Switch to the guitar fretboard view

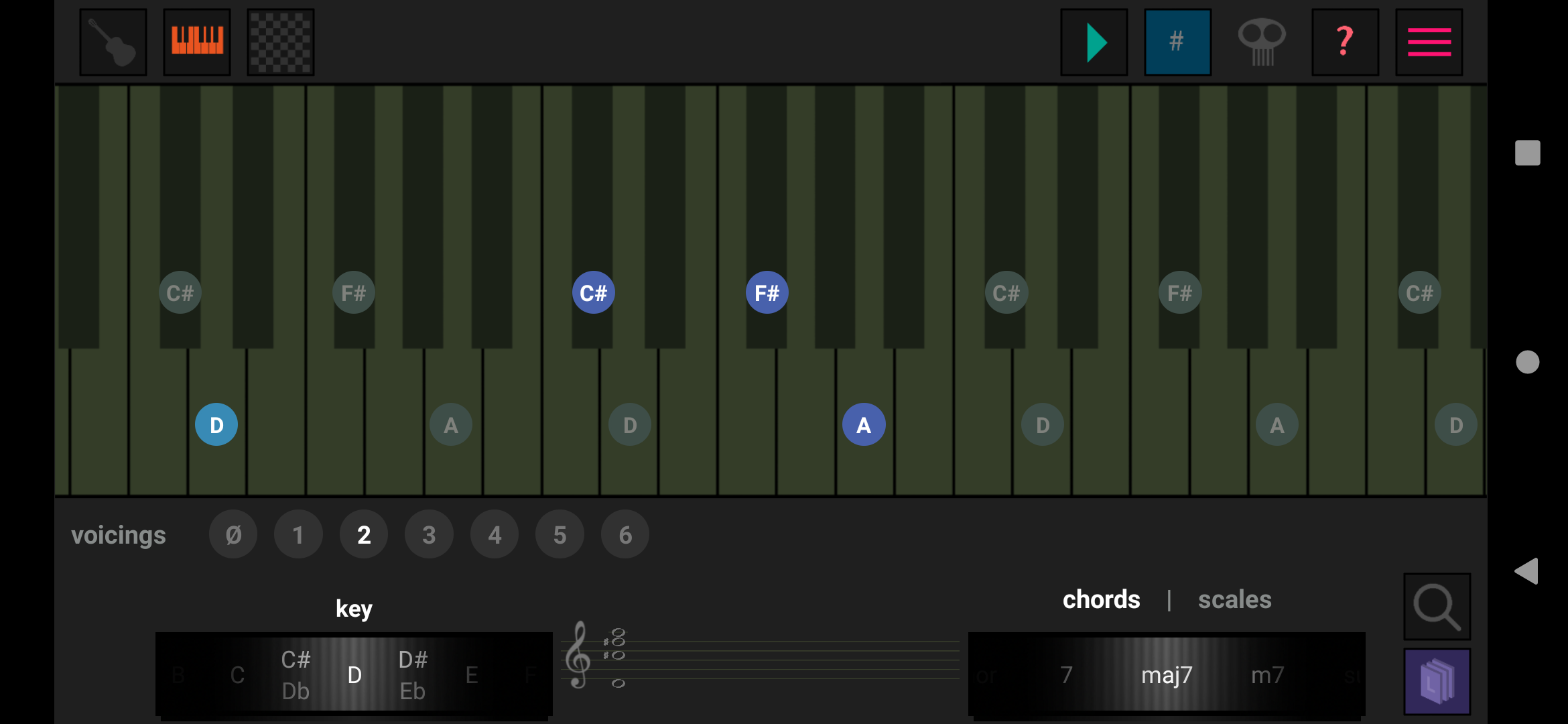click(113, 42)
